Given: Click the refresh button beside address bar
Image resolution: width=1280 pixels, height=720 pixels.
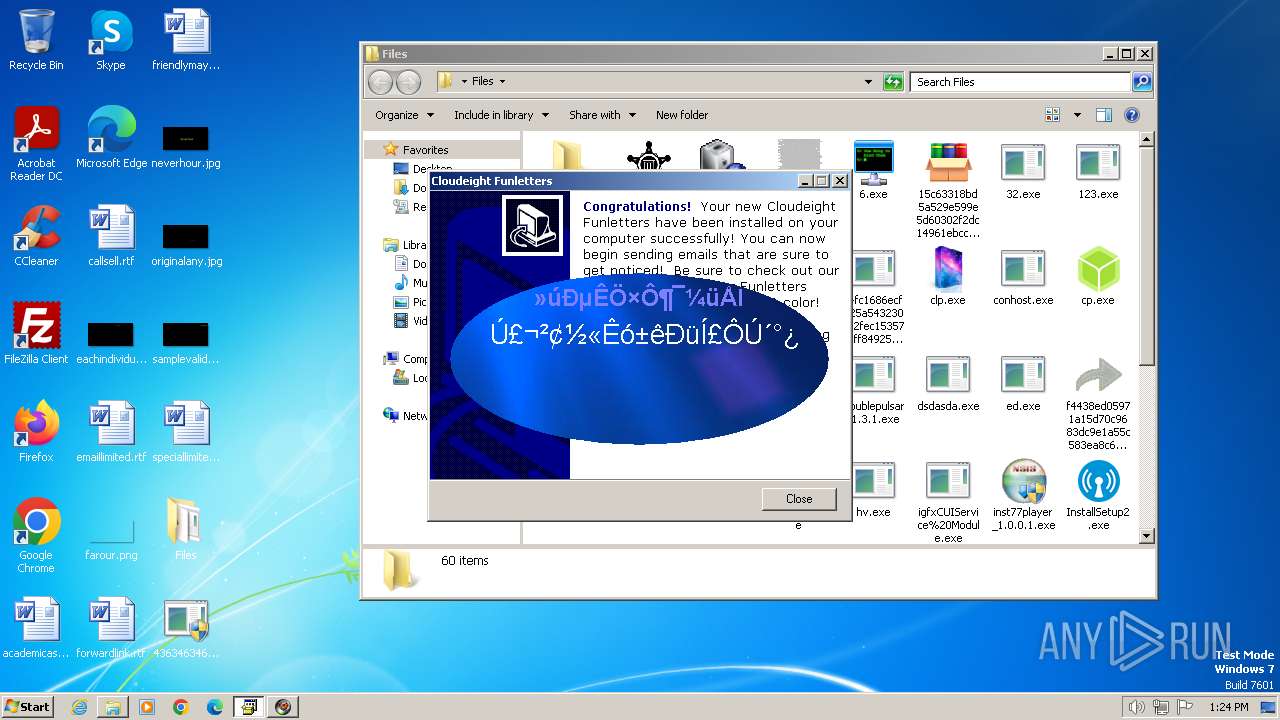Looking at the screenshot, I should [893, 82].
